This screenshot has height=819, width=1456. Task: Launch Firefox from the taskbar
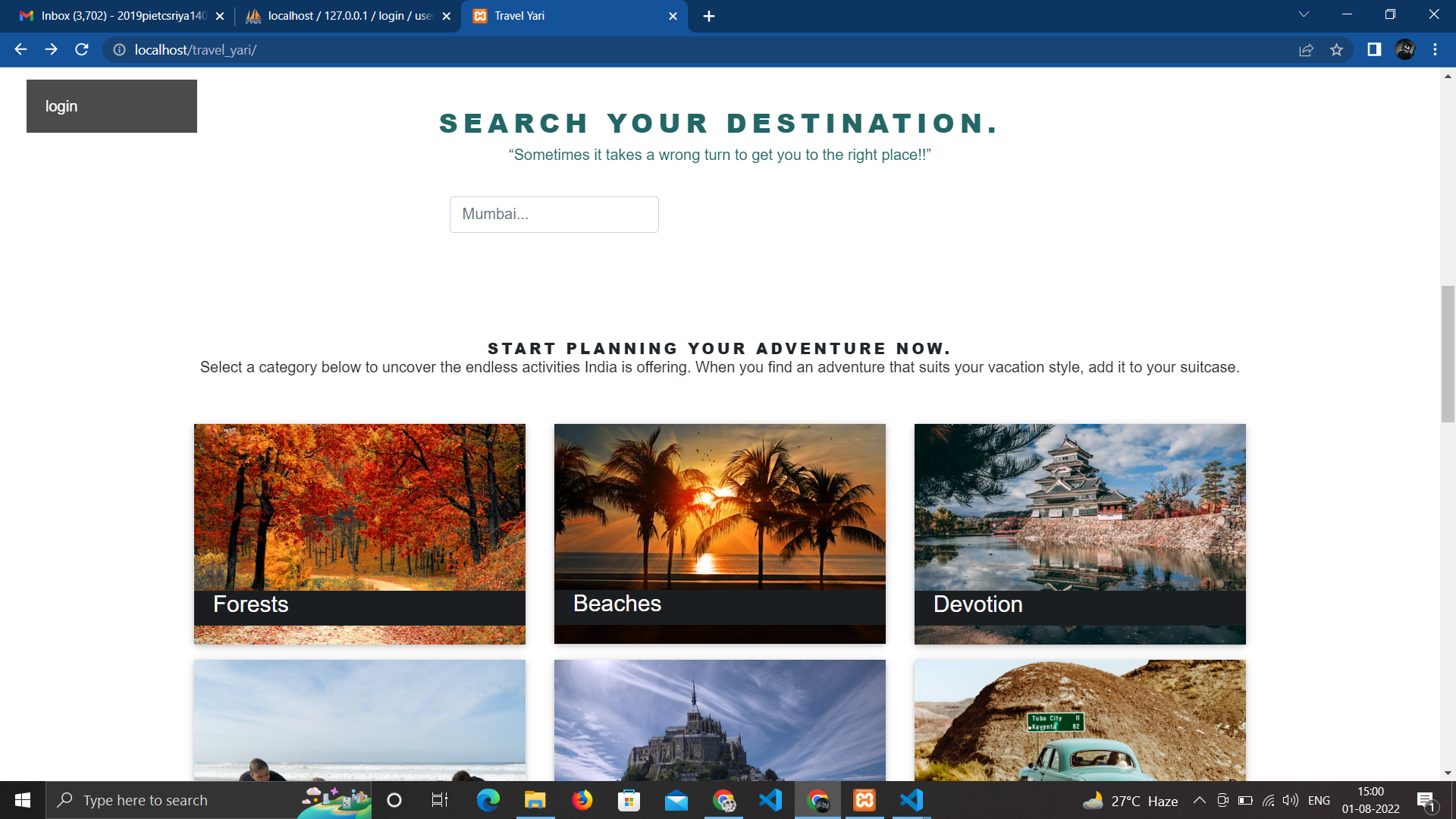point(583,800)
